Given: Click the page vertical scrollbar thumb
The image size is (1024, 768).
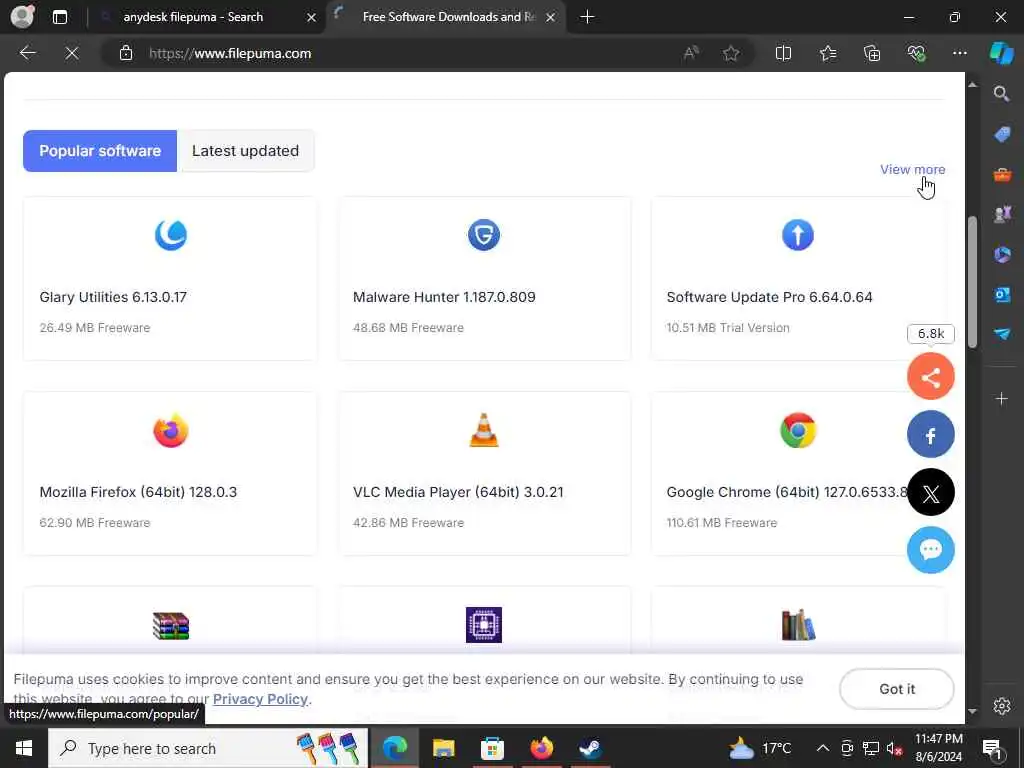Looking at the screenshot, I should (972, 282).
